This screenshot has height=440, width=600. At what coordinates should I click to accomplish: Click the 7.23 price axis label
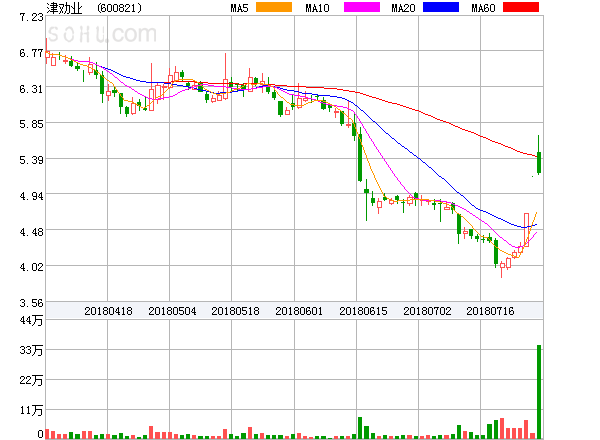[x=31, y=17]
